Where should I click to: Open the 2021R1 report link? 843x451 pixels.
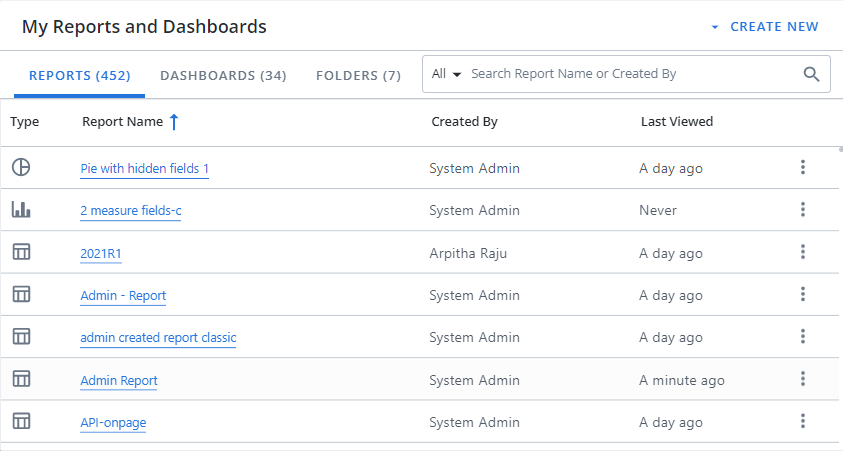[100, 254]
